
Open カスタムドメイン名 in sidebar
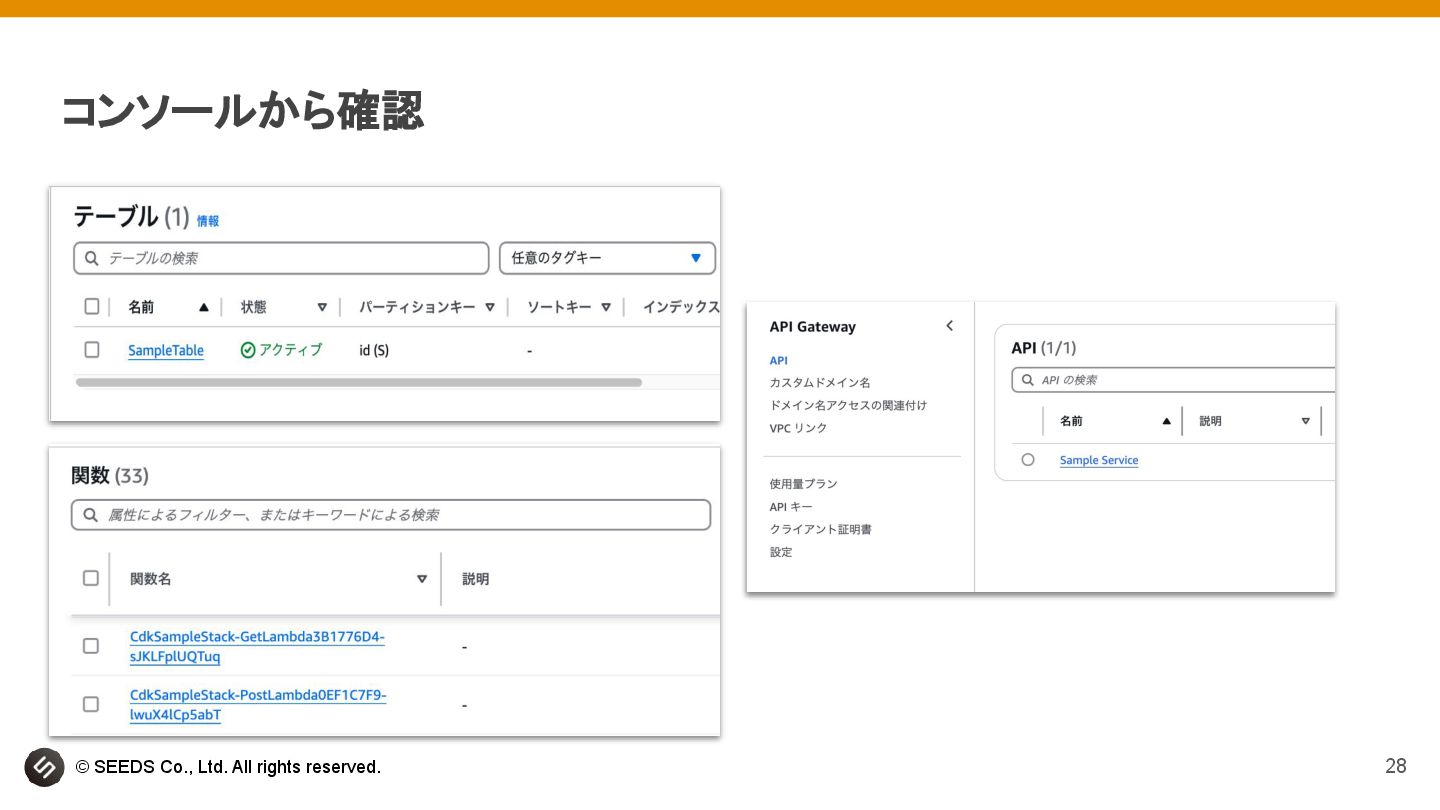coord(820,383)
